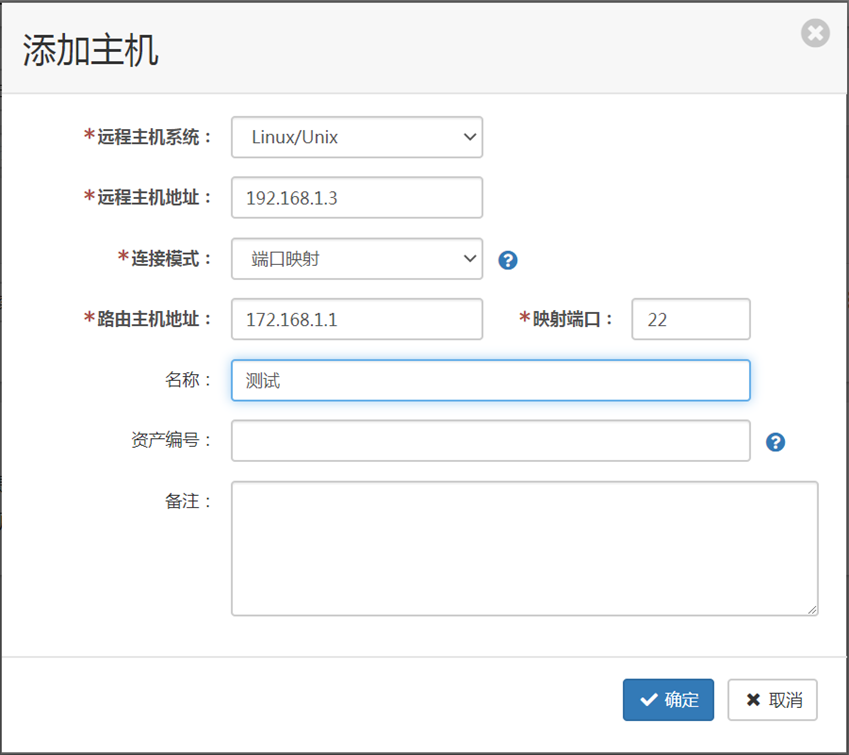
Task: Open the 远程主机系统 Linux/Unix dropdown
Action: 357,137
